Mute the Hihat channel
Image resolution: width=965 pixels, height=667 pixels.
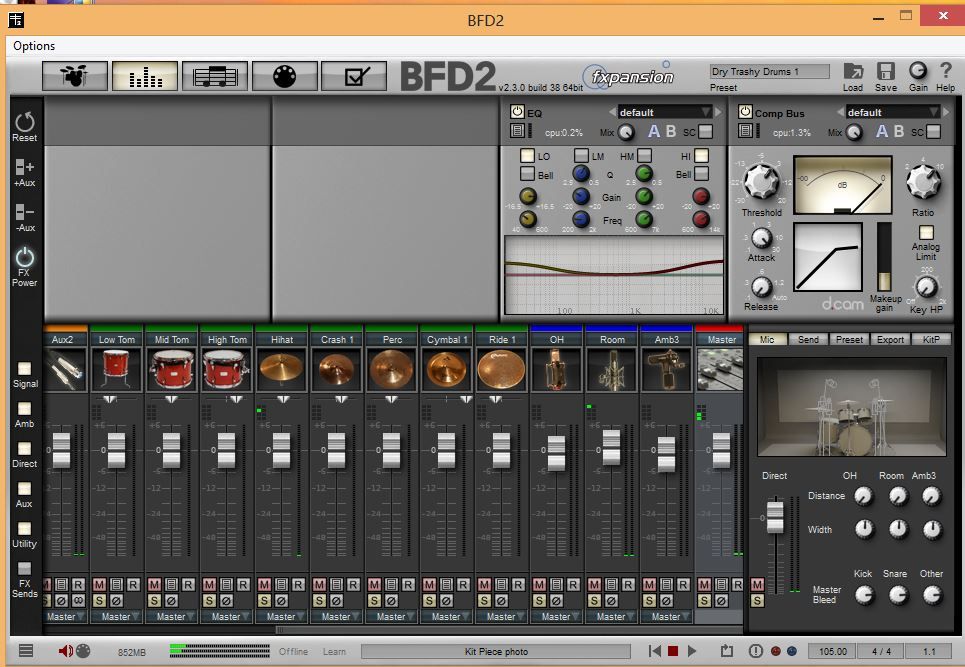pos(264,584)
